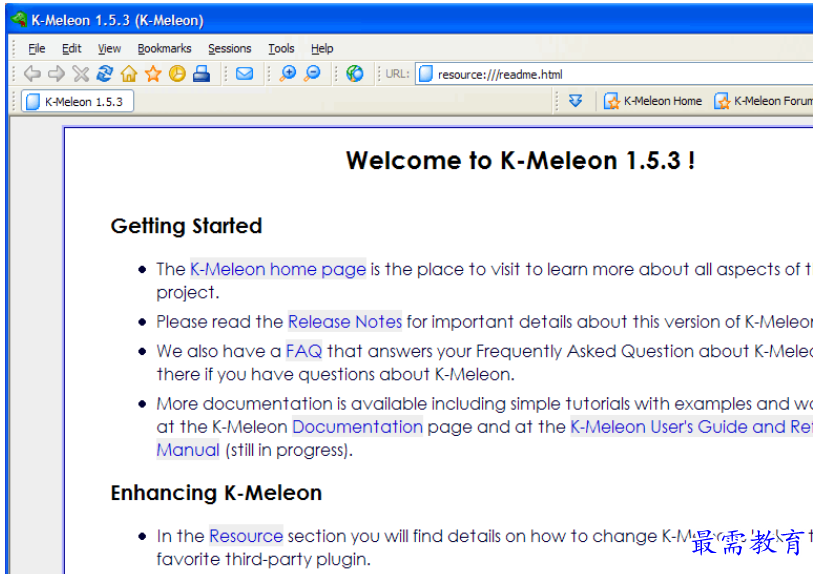This screenshot has width=813, height=574.
Task: Follow the Release Notes link
Action: click(345, 322)
